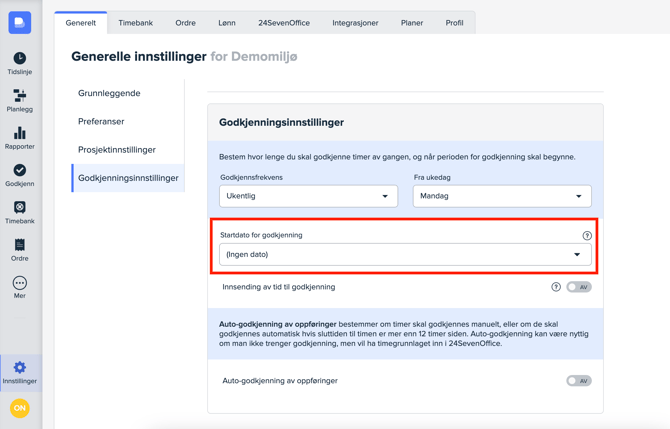Screen dimensions: 670x429
Task: Open Tidslinje from the sidebar
Action: pyautogui.click(x=19, y=62)
